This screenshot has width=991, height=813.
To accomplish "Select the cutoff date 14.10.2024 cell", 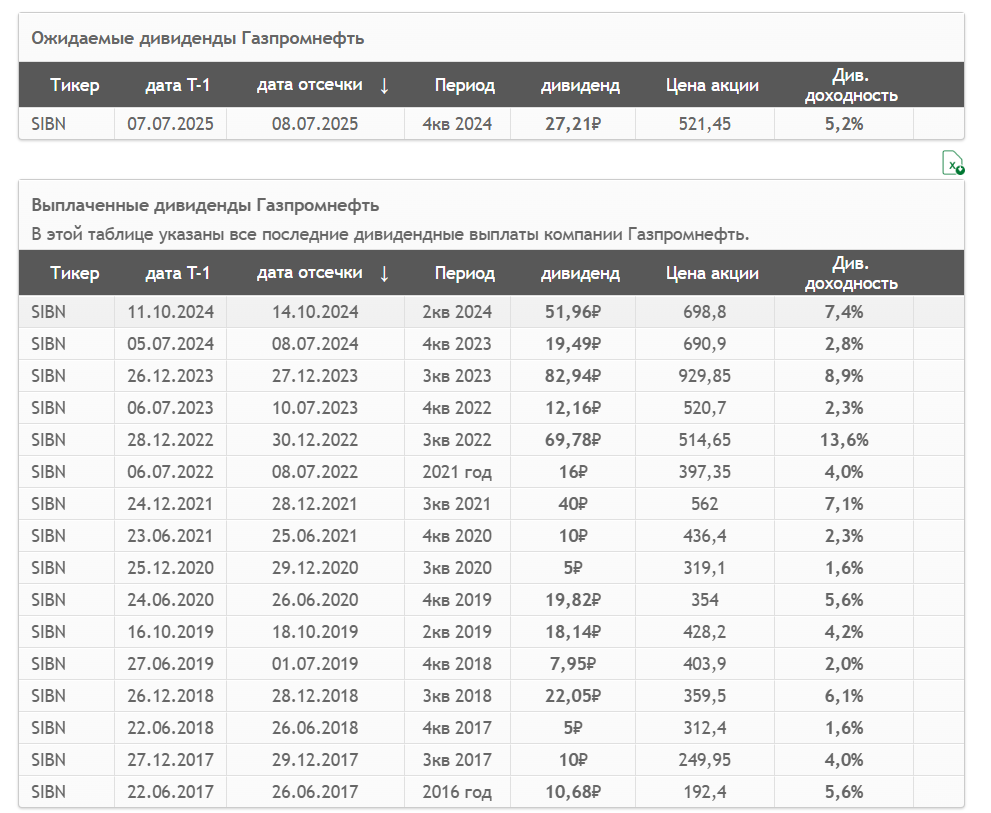I will [x=315, y=312].
